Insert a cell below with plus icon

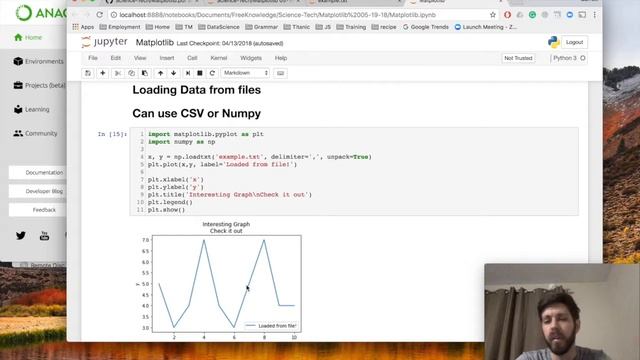pyautogui.click(x=102, y=73)
